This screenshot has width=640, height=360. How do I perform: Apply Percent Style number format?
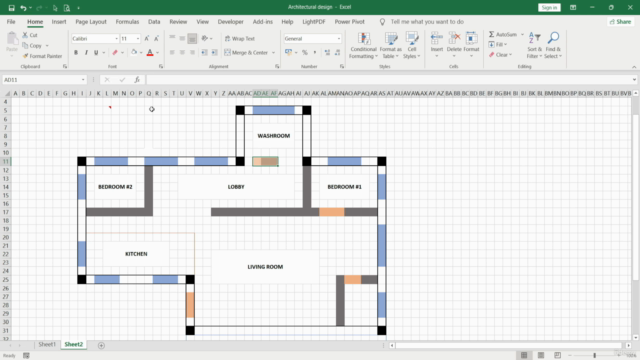pos(304,52)
